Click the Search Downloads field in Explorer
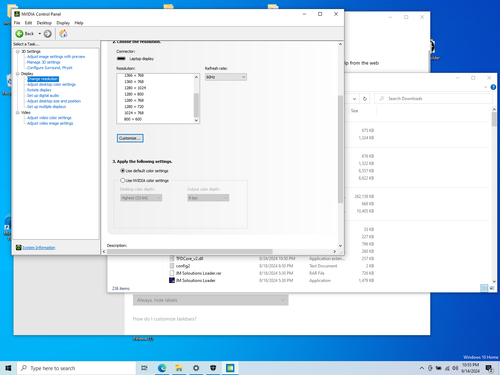 click(x=434, y=99)
